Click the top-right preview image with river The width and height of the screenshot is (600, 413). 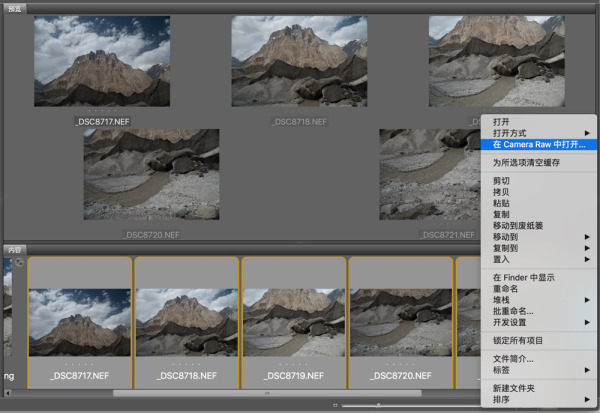[x=497, y=61]
